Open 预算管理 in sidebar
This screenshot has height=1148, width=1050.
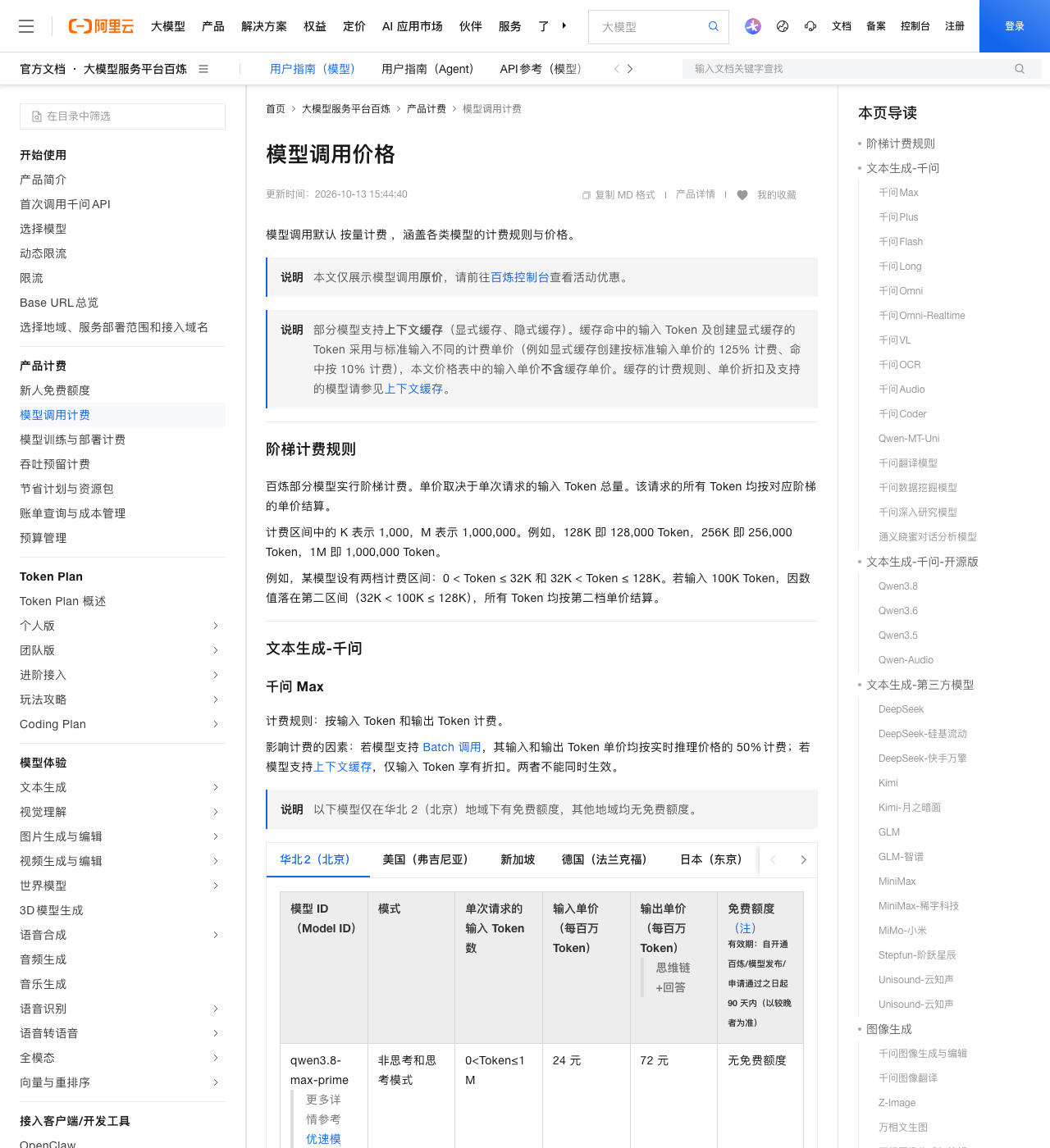pyautogui.click(x=43, y=538)
